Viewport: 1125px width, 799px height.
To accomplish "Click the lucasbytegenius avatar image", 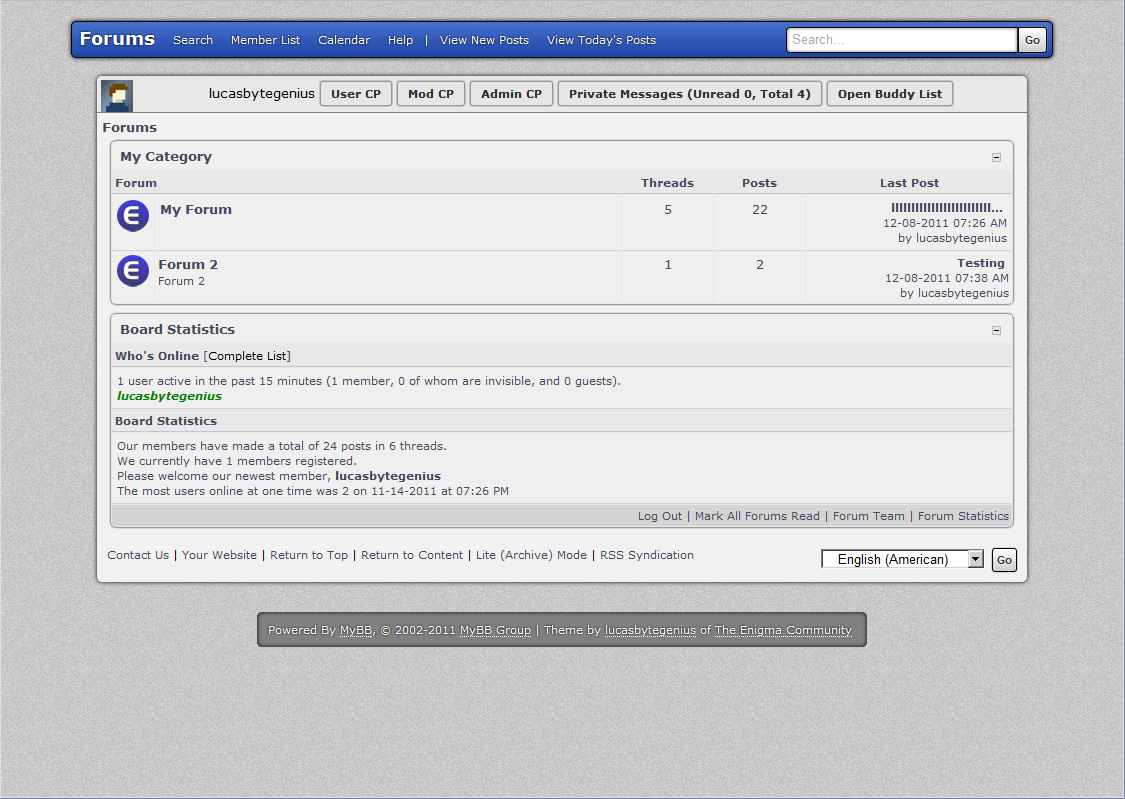I will [x=117, y=96].
